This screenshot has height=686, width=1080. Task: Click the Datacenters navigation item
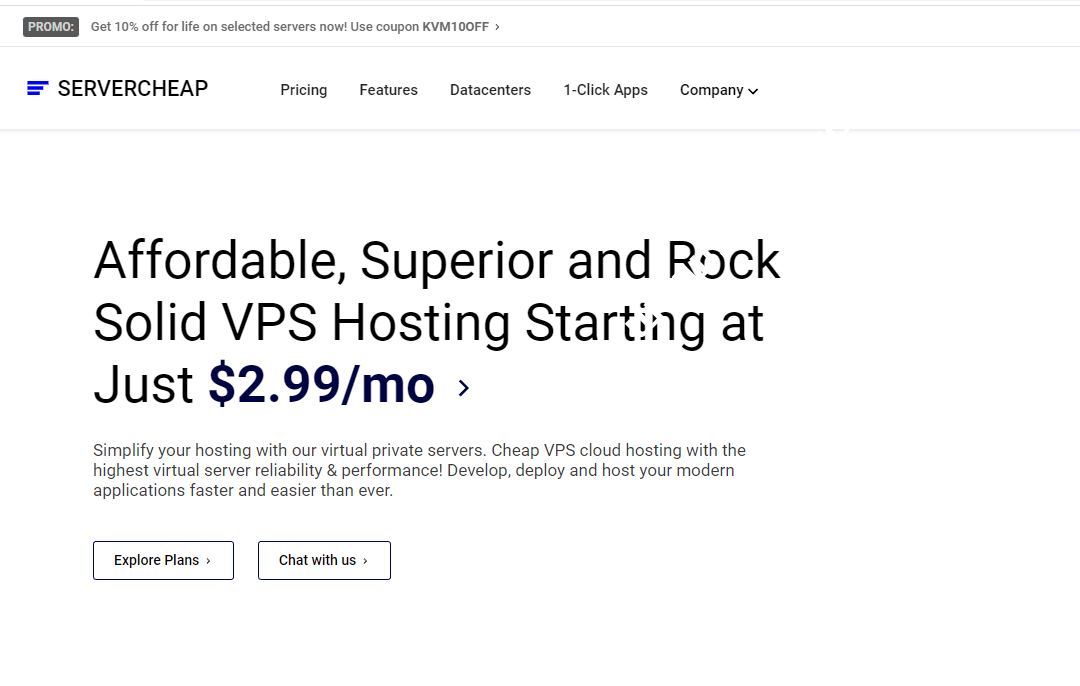coord(490,90)
